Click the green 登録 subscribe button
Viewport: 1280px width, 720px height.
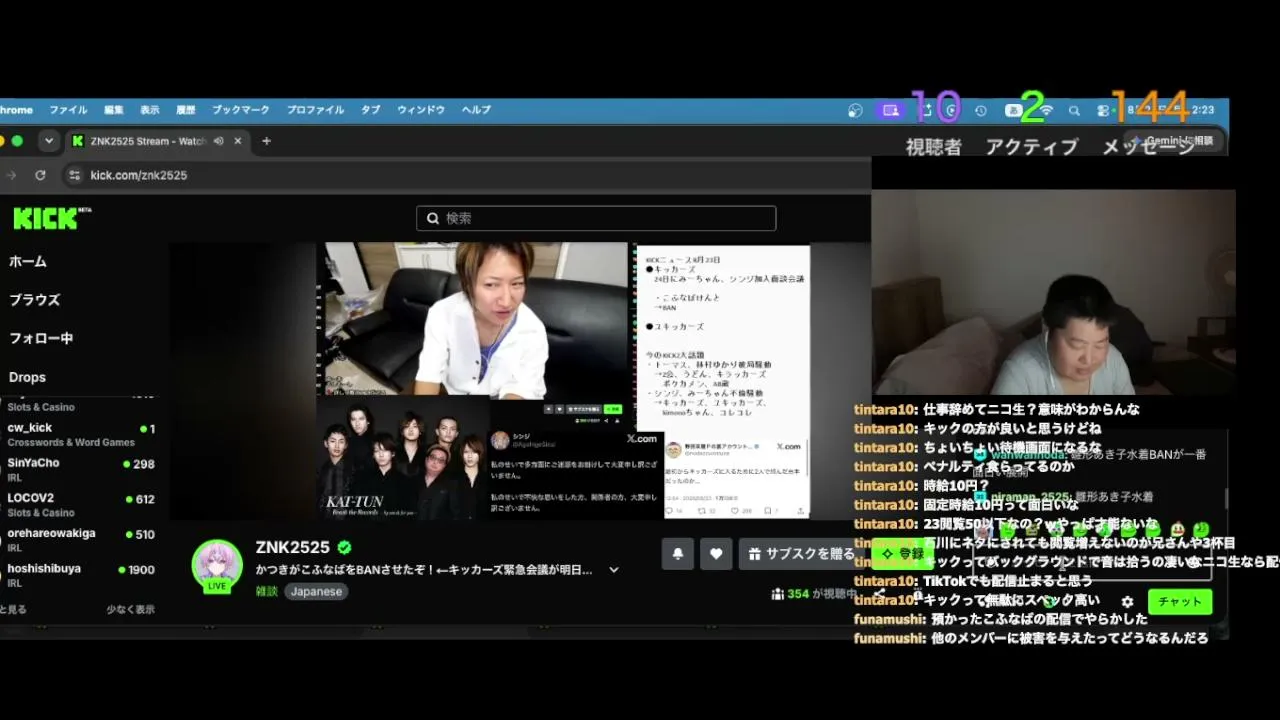pos(902,553)
